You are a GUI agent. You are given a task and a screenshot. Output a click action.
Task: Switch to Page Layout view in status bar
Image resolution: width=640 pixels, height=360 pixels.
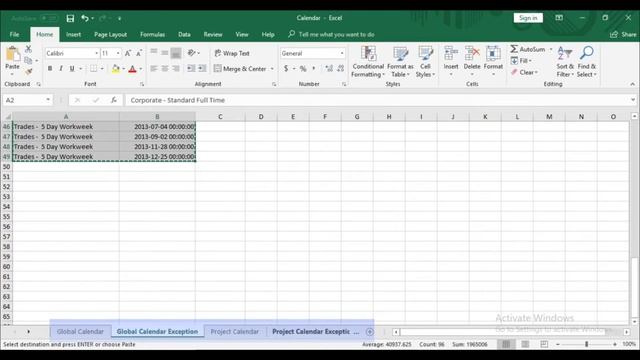525,344
